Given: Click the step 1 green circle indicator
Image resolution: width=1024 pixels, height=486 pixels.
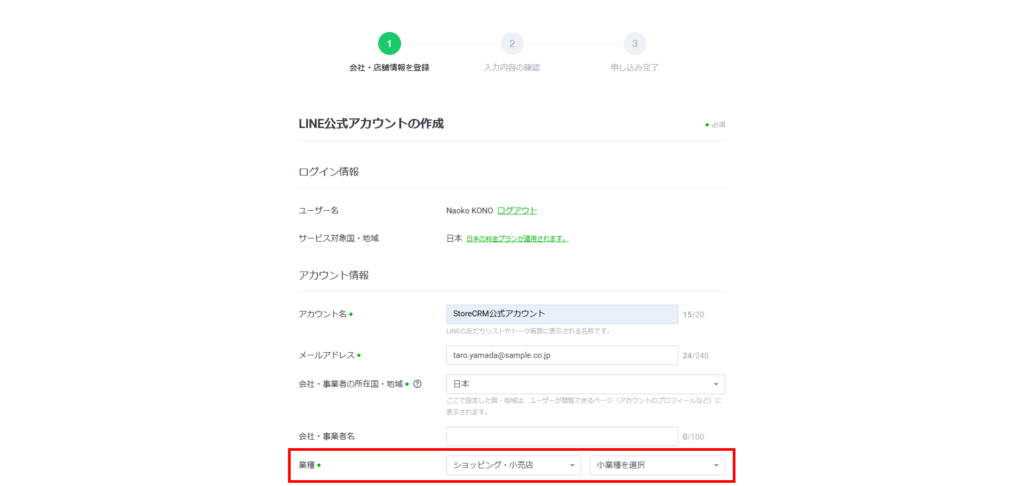Looking at the screenshot, I should pos(389,43).
